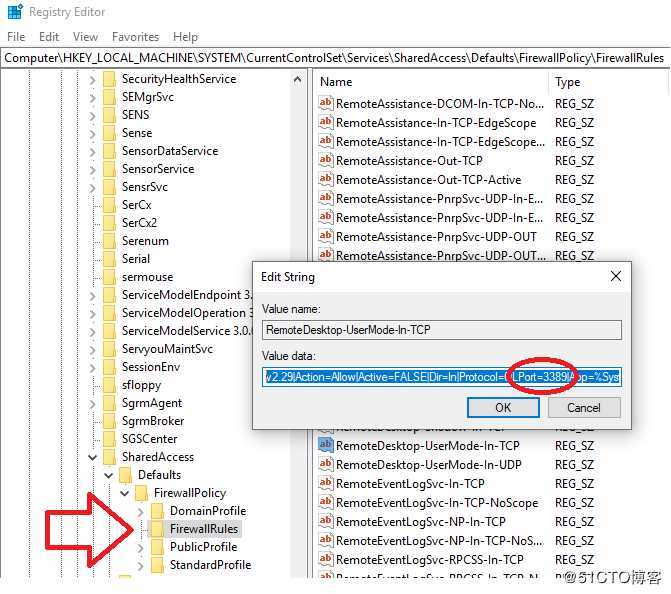Viewport: 671px width, 594px height.
Task: Select the sermouse folder icon
Action: 110,277
